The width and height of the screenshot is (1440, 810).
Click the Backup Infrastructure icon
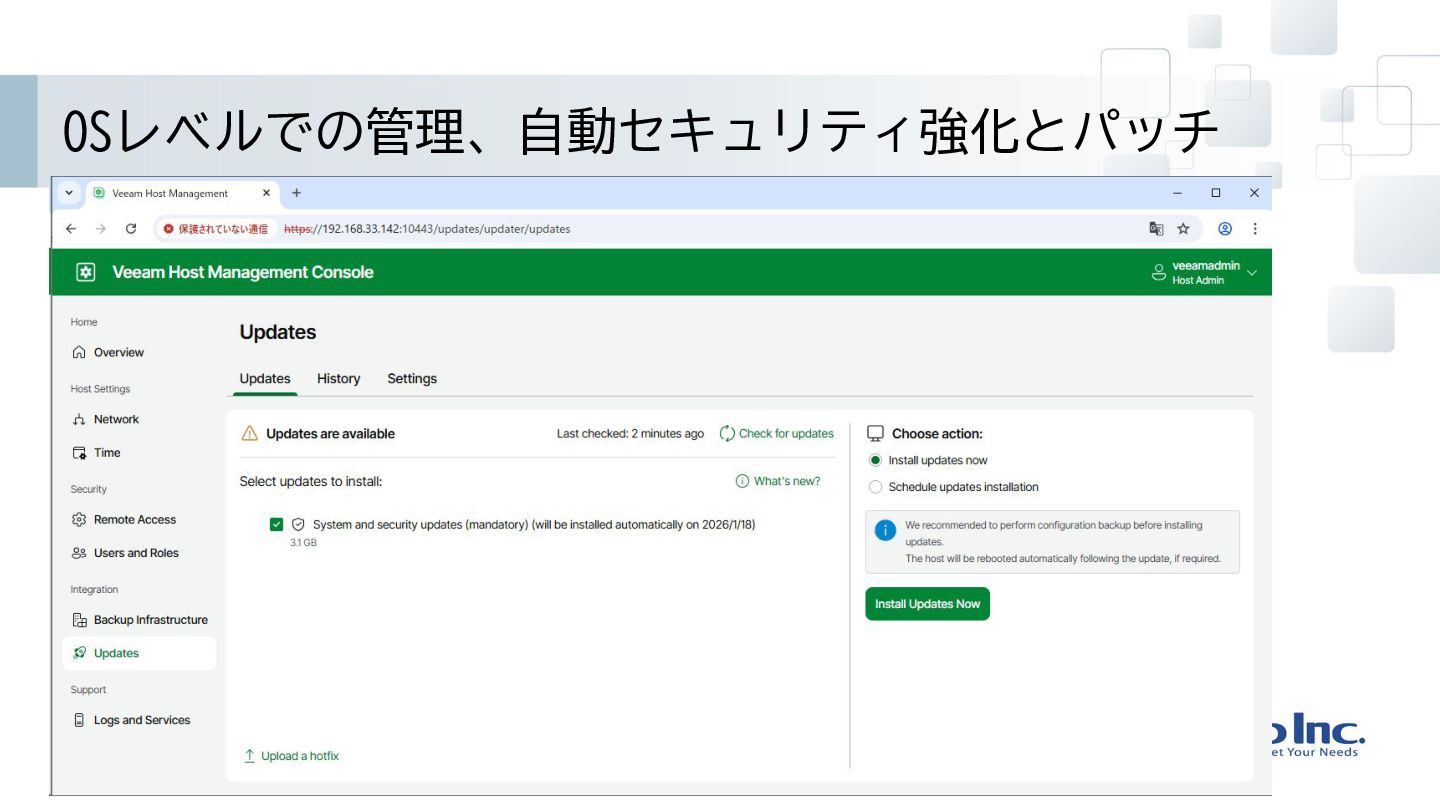[x=79, y=620]
